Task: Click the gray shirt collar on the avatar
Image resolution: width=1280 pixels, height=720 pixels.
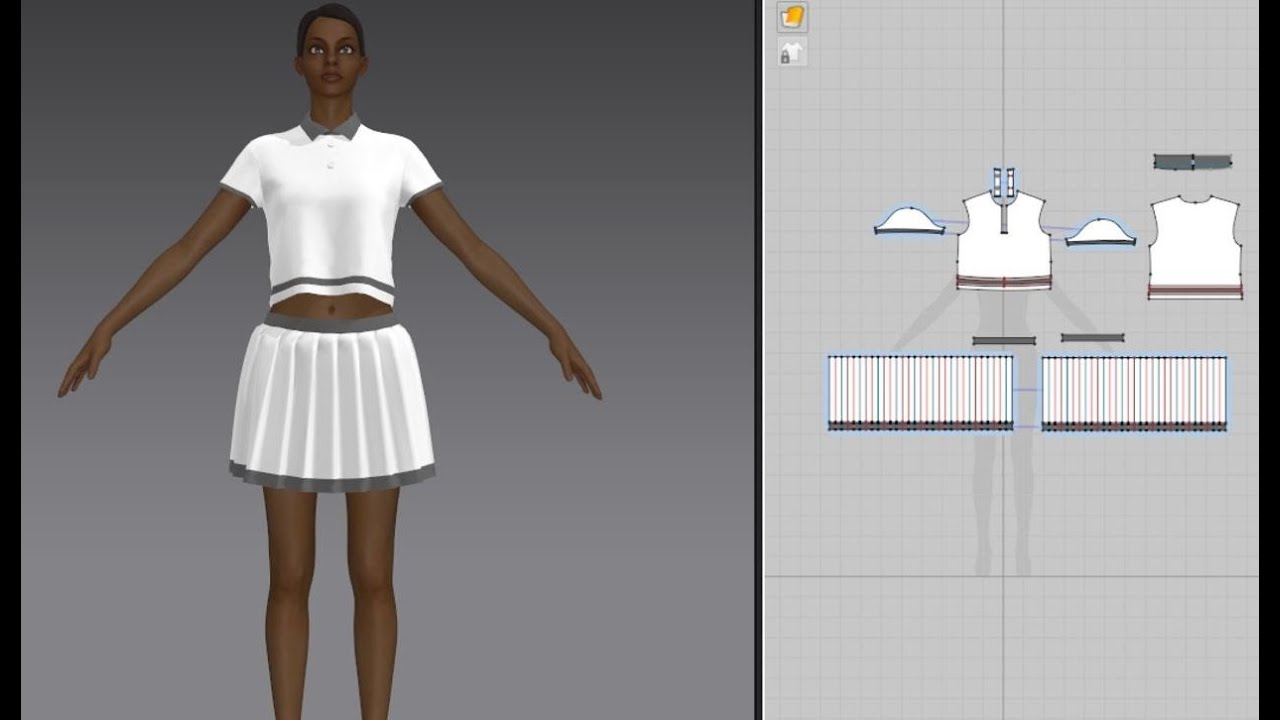Action: tap(331, 126)
